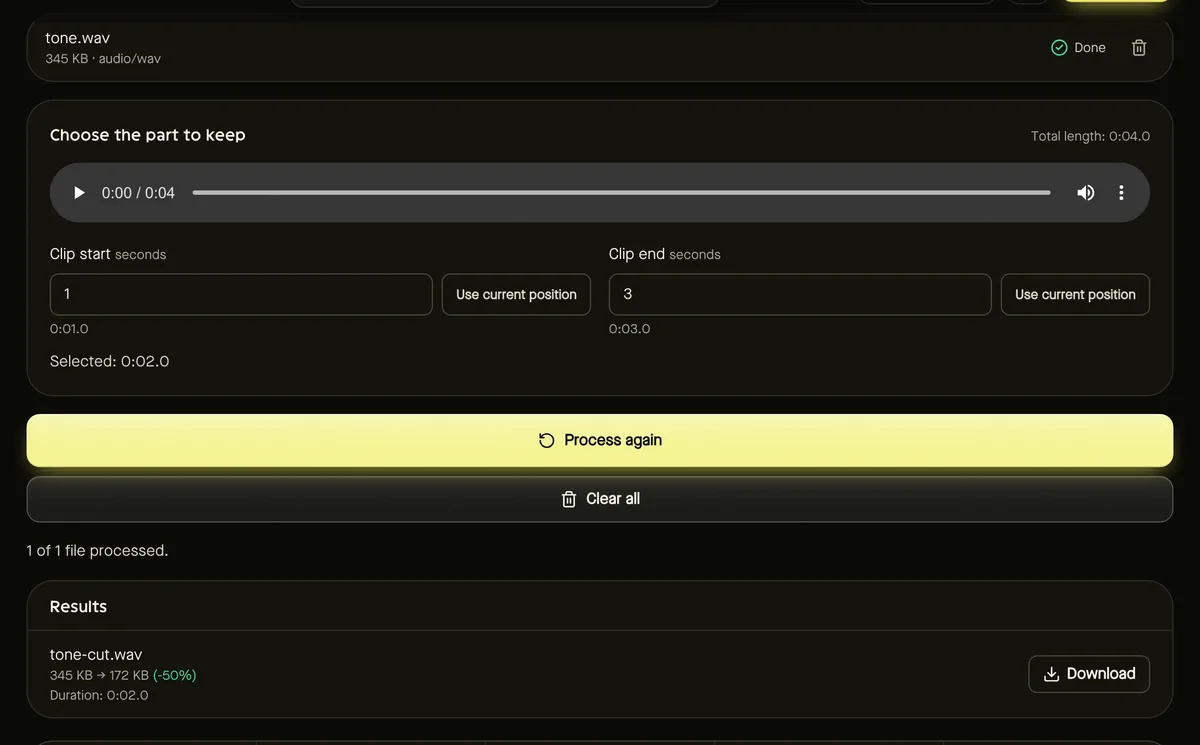The width and height of the screenshot is (1200, 745).
Task: Click the Total length: 0:04.0 label
Action: [1090, 136]
